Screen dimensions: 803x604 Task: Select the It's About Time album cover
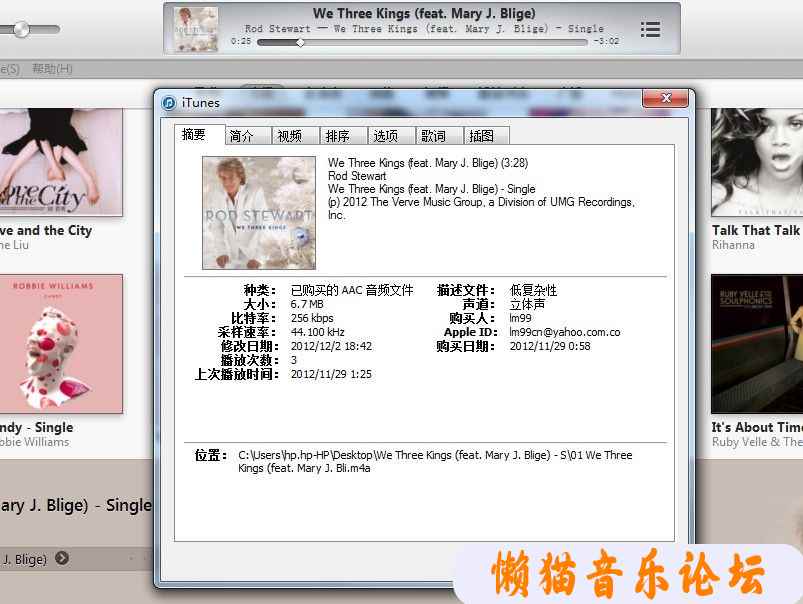[757, 344]
